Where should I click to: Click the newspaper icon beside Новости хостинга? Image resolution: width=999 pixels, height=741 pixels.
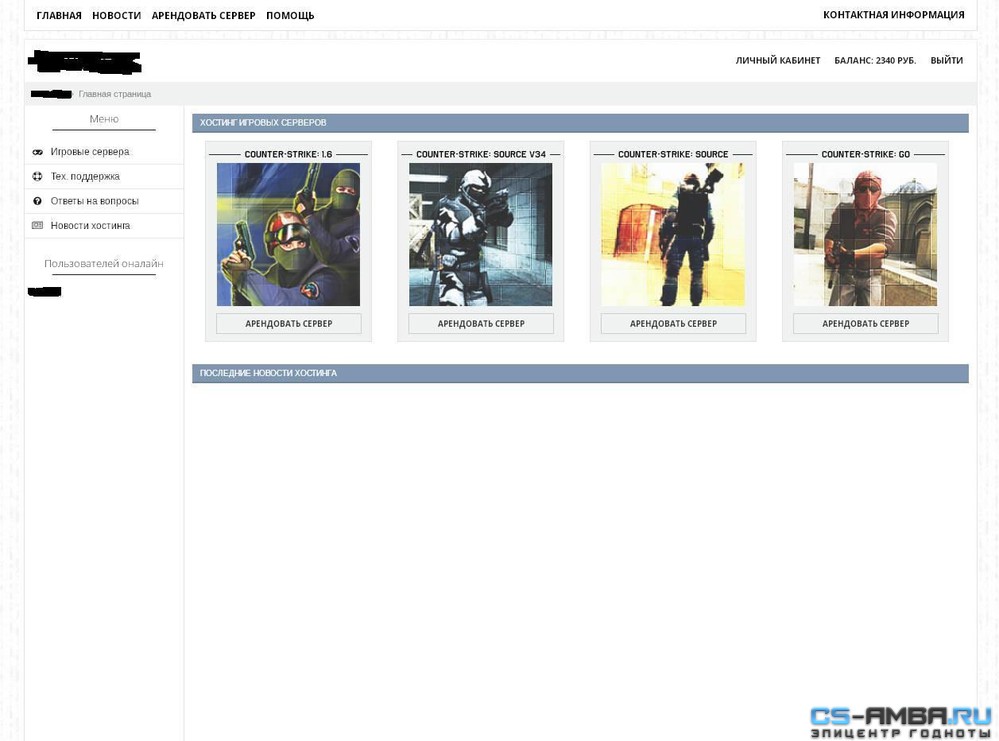38,226
